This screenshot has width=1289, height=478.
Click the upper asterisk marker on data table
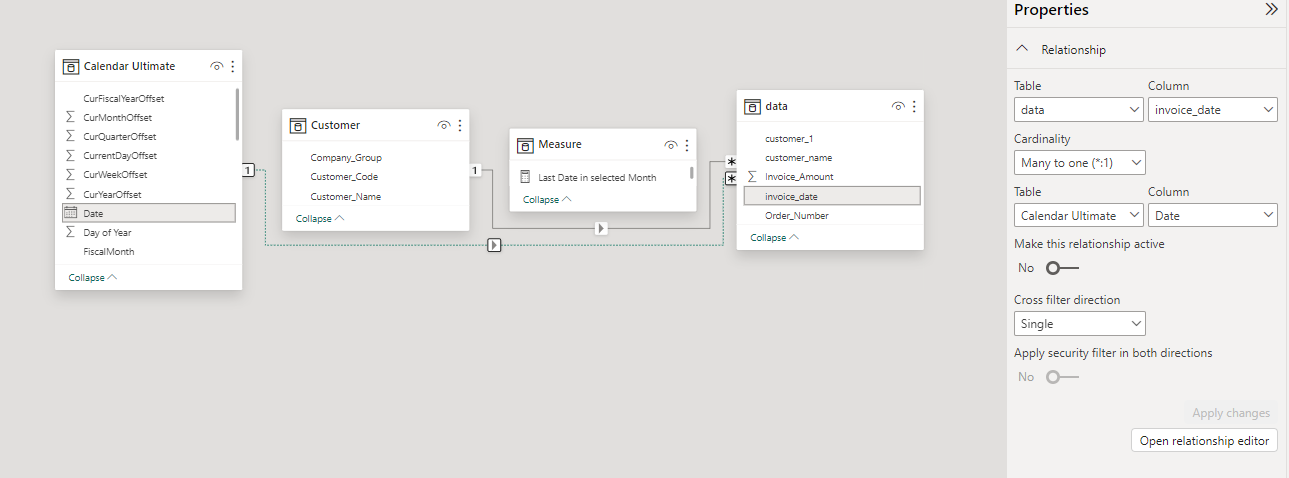point(731,162)
